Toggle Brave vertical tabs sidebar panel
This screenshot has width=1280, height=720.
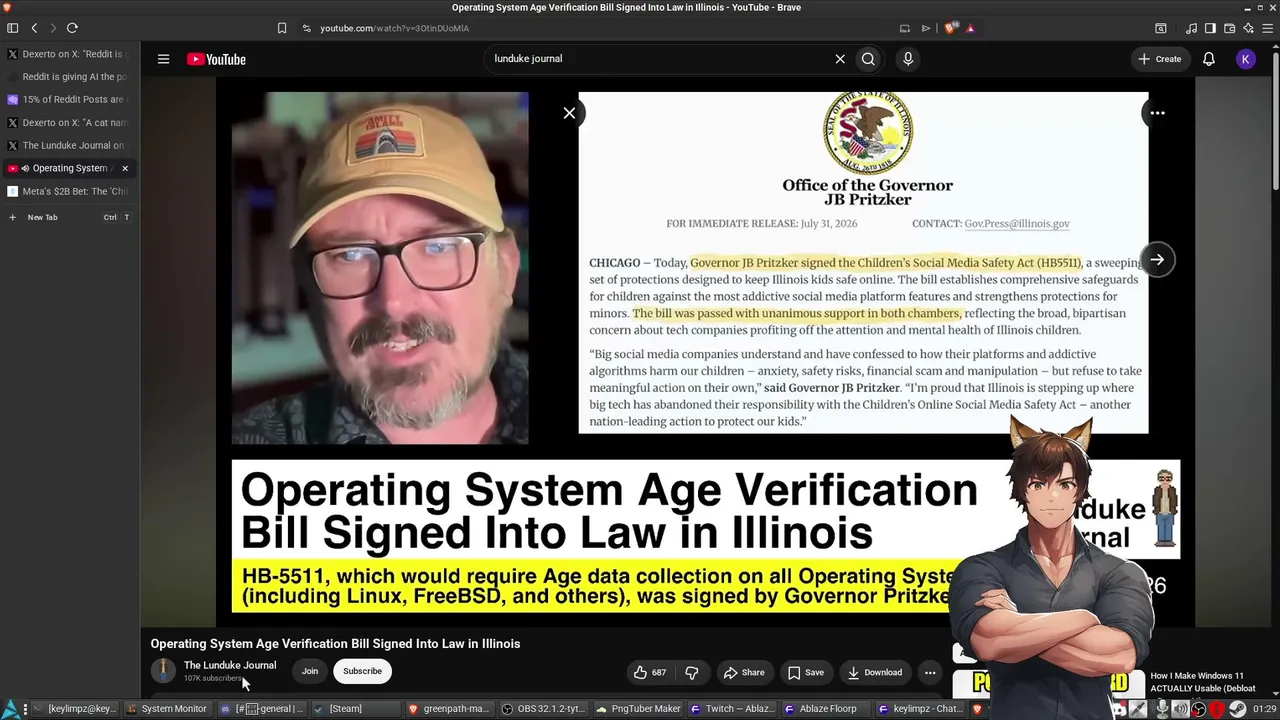[x=13, y=28]
